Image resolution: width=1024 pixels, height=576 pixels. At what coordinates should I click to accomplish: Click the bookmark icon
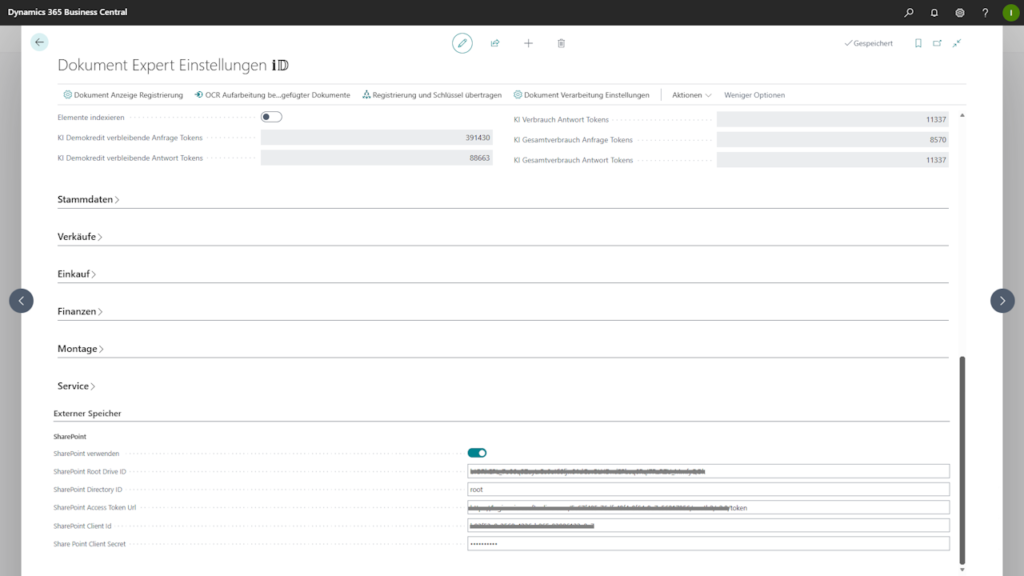click(x=918, y=43)
